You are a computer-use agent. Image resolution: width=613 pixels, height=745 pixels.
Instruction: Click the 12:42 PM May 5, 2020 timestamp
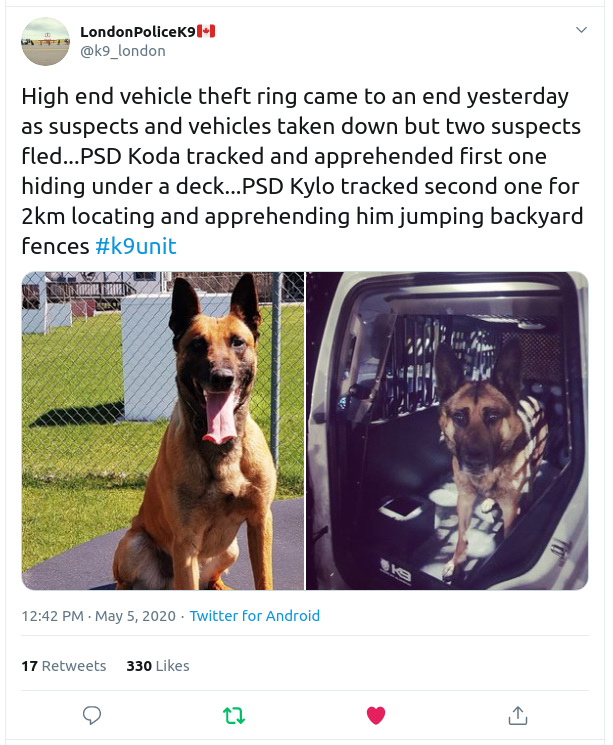click(98, 616)
